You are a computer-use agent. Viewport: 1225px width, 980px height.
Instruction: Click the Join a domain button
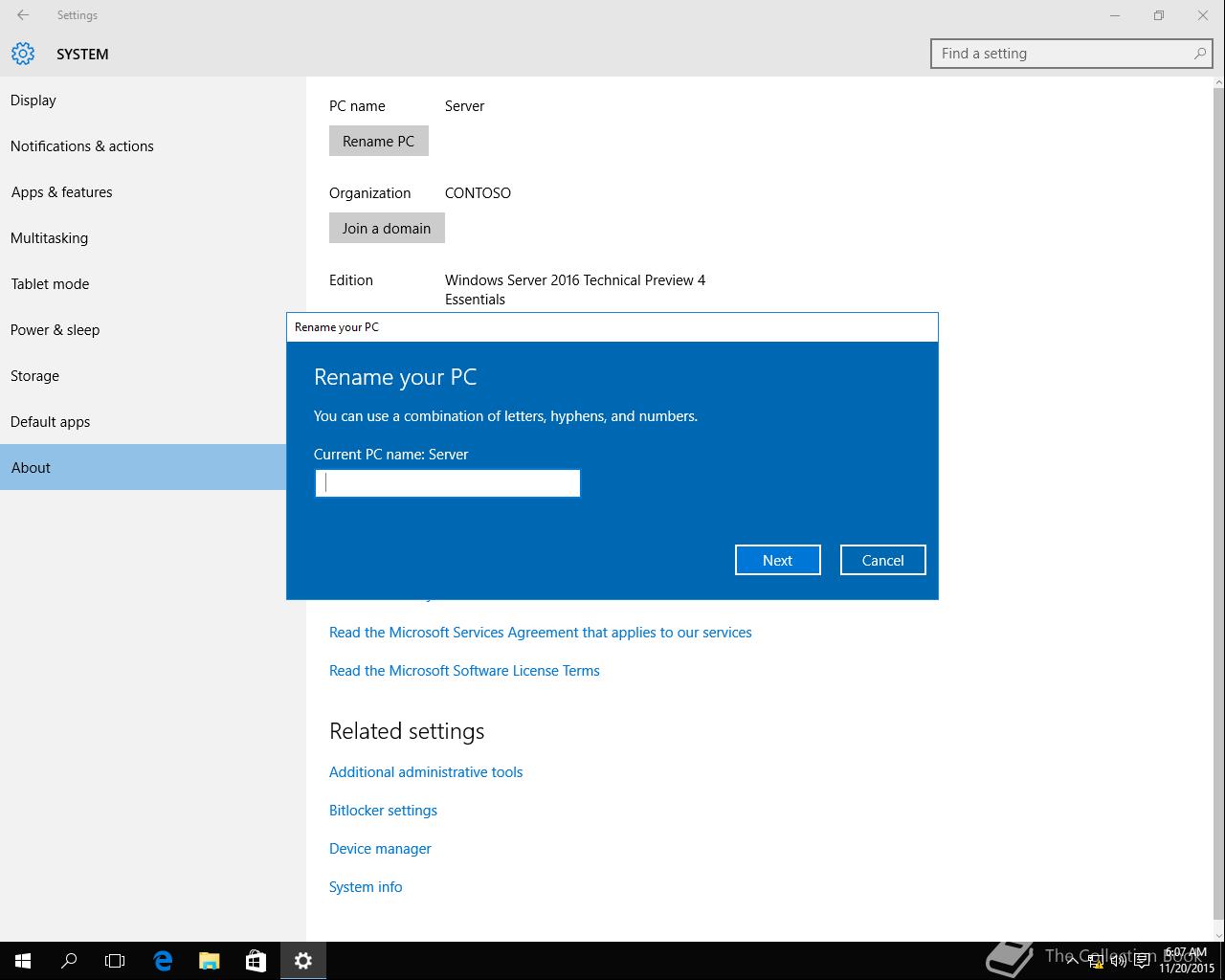click(x=387, y=228)
